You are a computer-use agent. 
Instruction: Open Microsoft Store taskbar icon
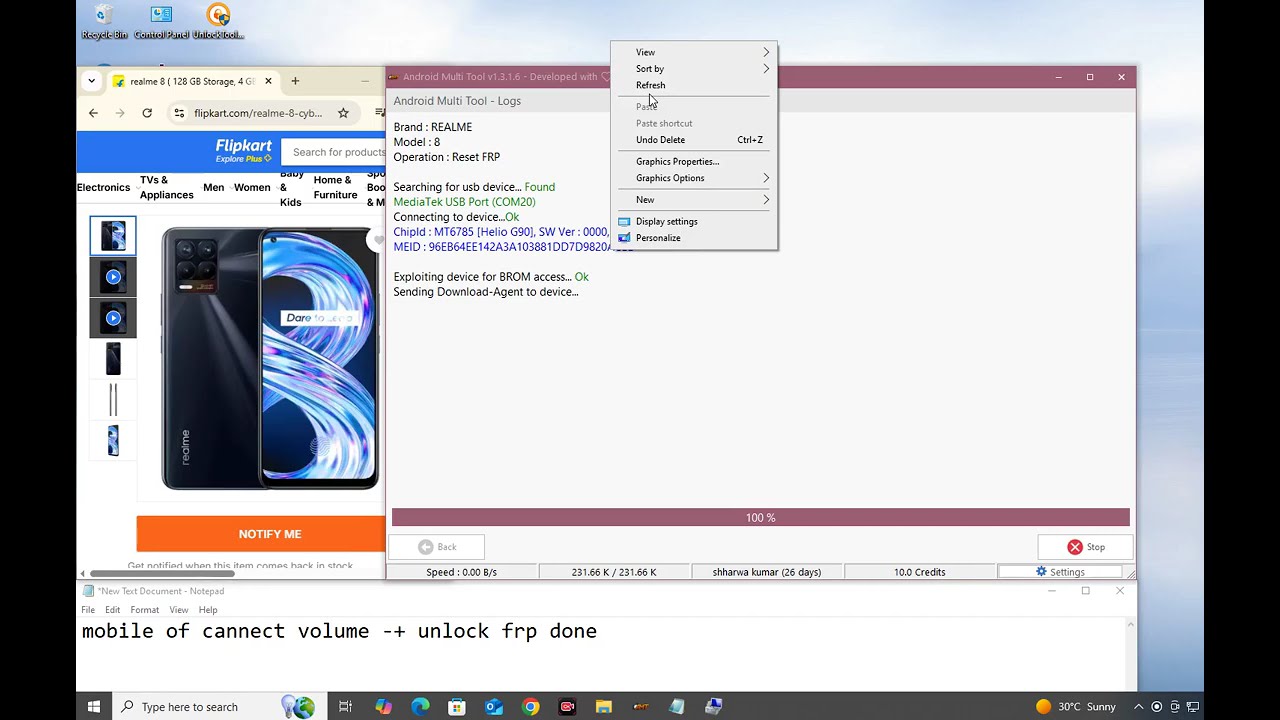click(x=457, y=707)
